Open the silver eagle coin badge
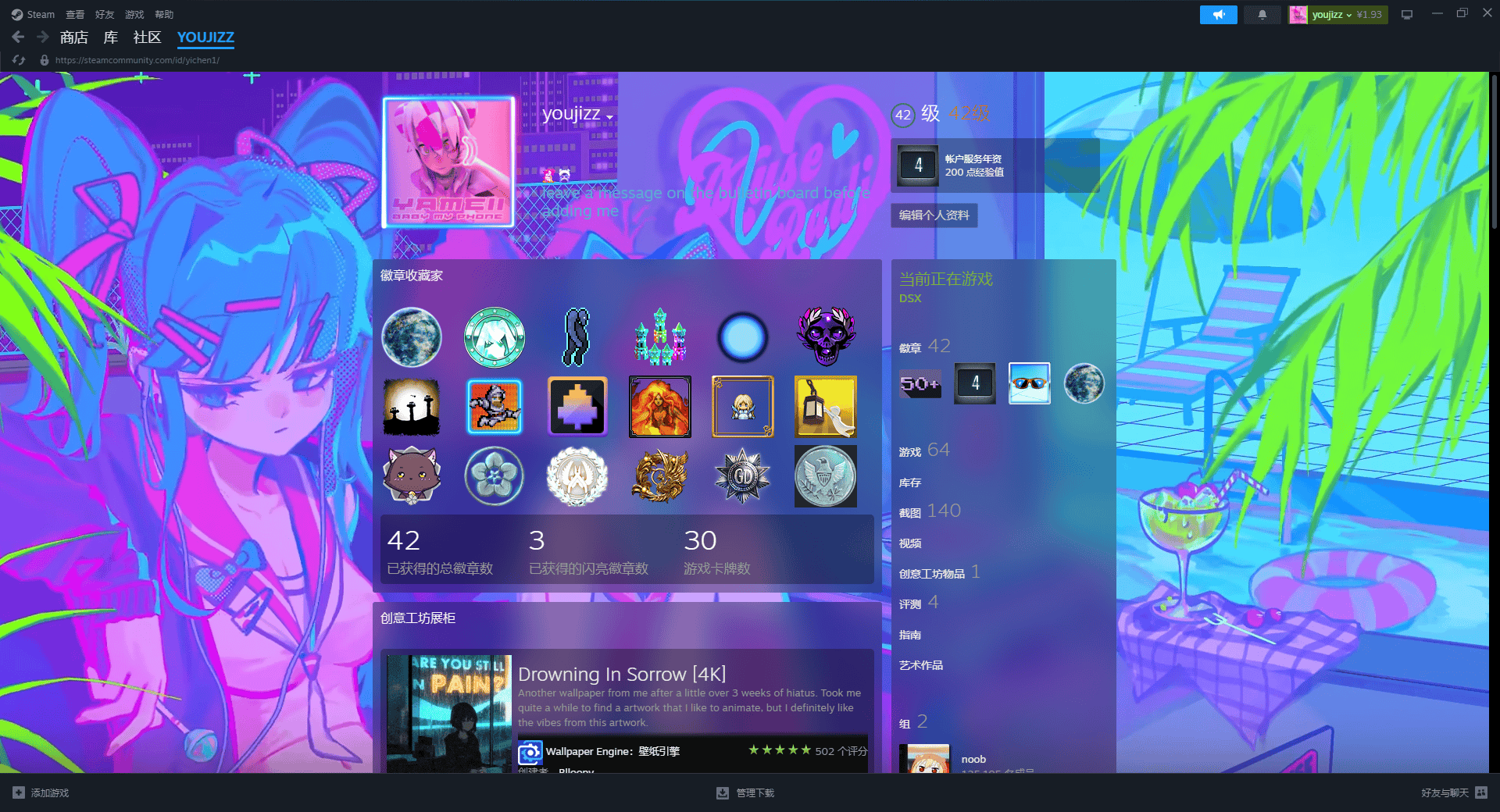 [826, 476]
